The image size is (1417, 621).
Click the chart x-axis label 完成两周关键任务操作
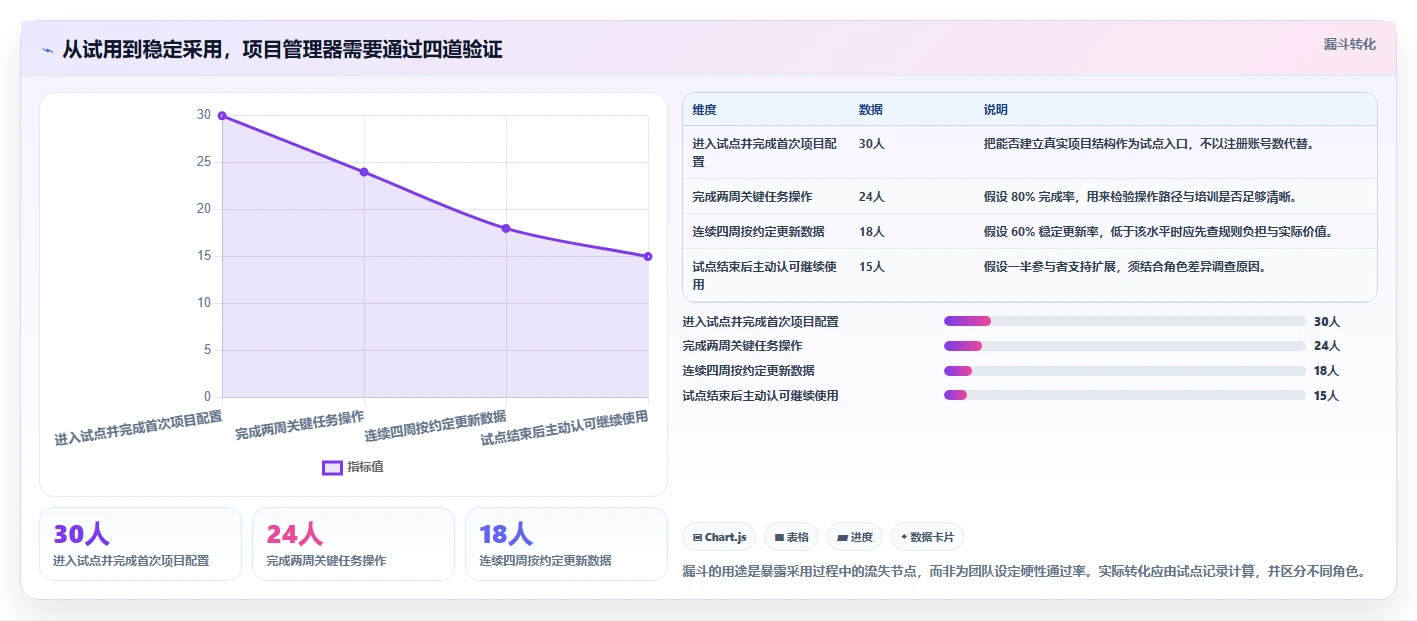click(300, 426)
